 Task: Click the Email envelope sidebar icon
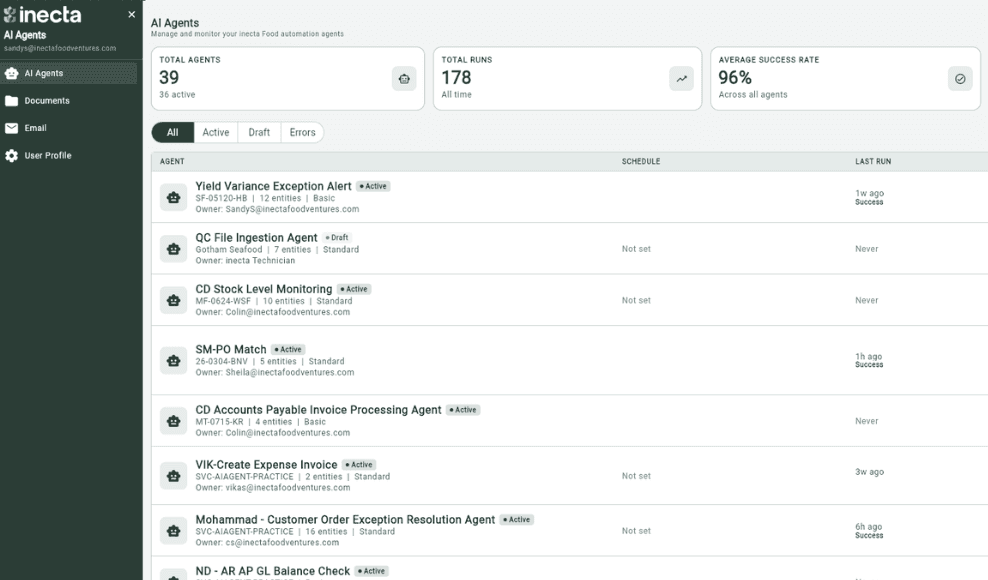11,128
